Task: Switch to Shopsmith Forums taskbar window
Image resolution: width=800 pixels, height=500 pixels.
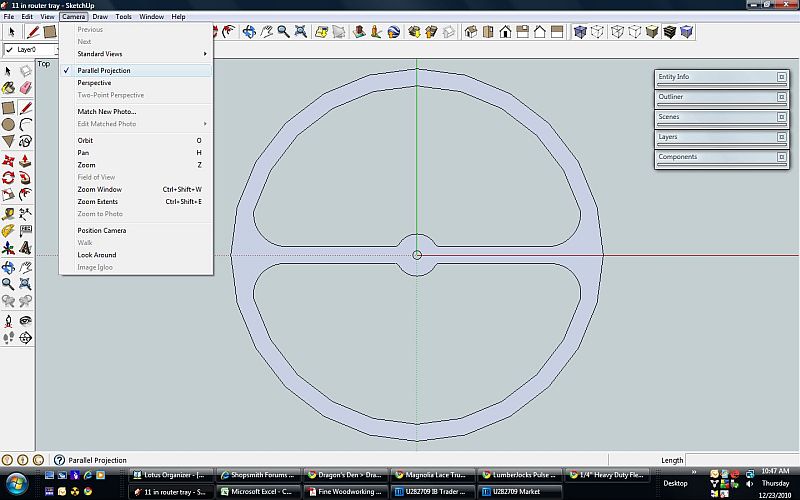Action: point(259,475)
